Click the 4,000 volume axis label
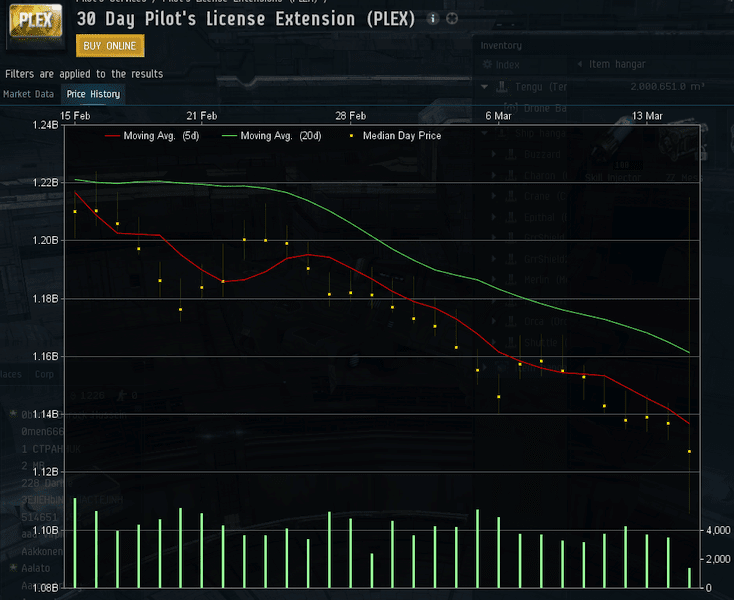The width and height of the screenshot is (734, 600). (x=718, y=530)
